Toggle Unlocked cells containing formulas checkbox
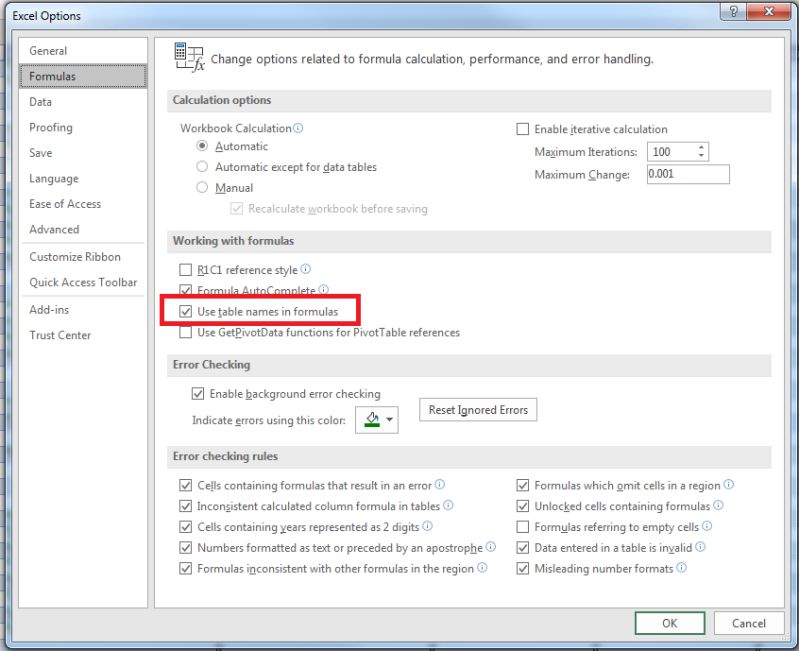This screenshot has height=651, width=799. pos(523,506)
